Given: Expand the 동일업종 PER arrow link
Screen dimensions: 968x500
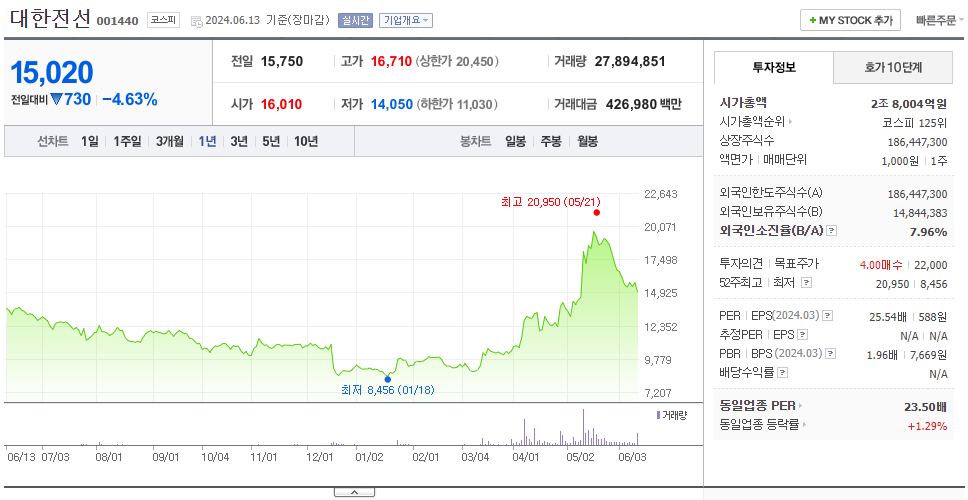Looking at the screenshot, I should [x=801, y=406].
